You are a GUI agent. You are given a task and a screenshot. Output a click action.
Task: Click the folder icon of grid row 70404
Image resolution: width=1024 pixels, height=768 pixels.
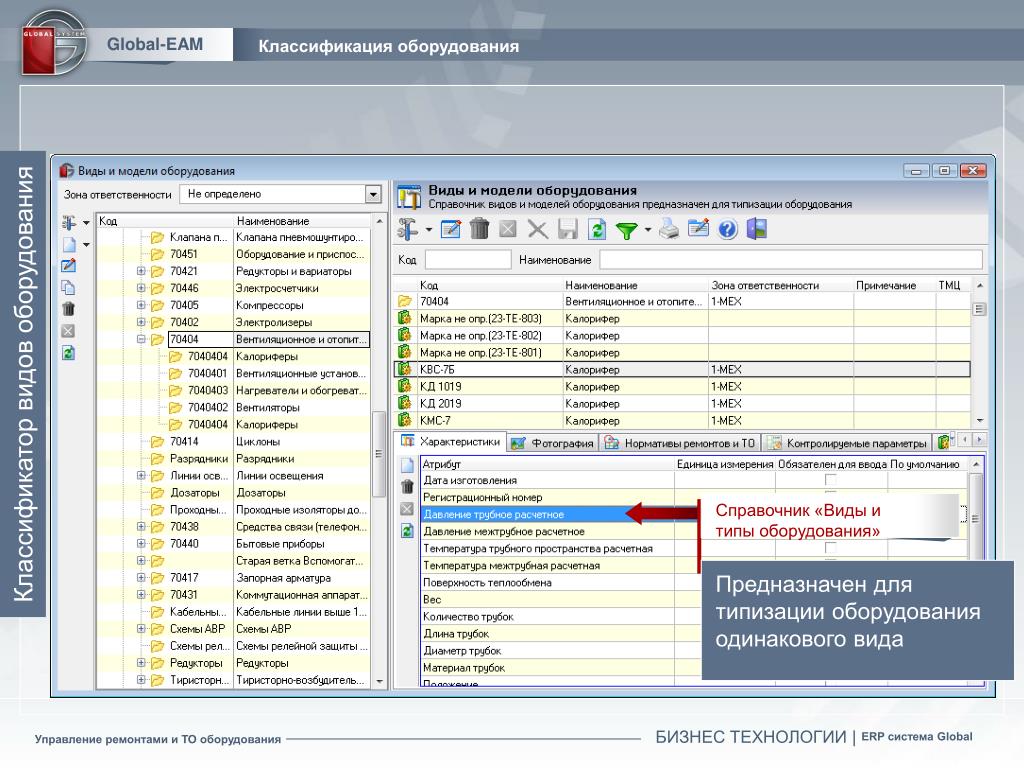pyautogui.click(x=405, y=301)
